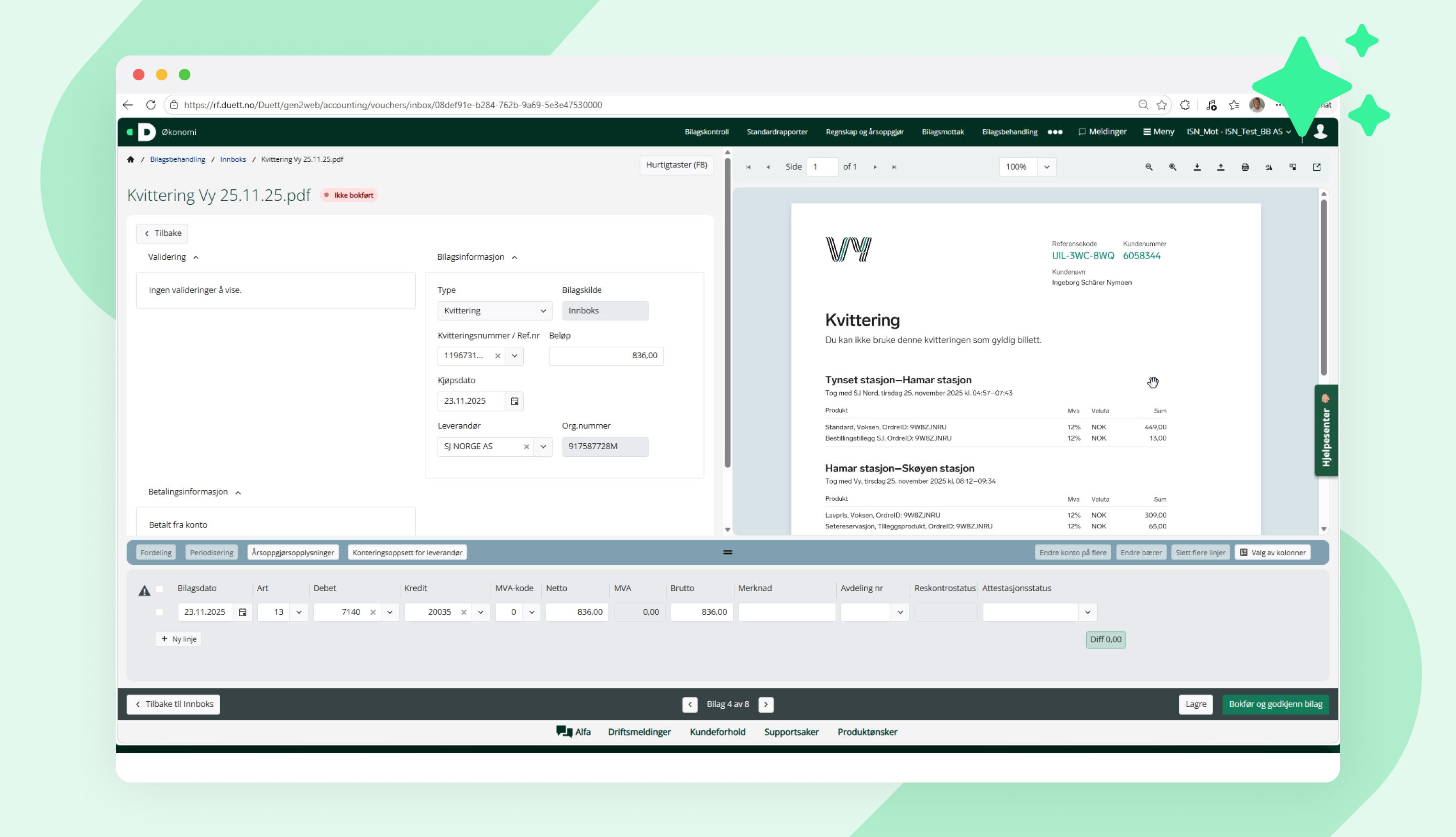Click the user profile icon in header
Screen dimensions: 1456x837
tap(1320, 132)
